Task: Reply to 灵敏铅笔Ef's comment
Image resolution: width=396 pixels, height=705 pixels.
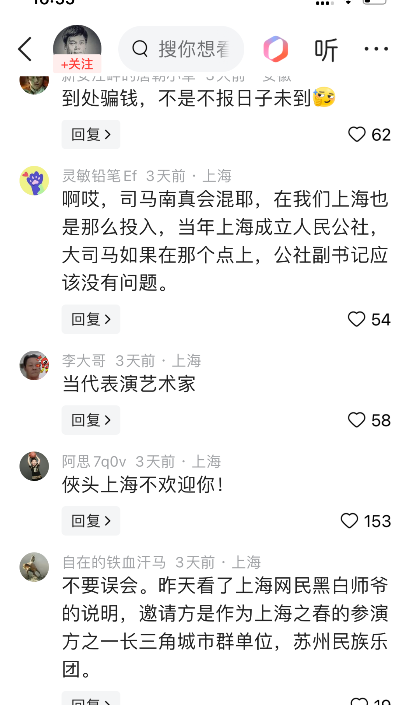Action: pos(91,319)
